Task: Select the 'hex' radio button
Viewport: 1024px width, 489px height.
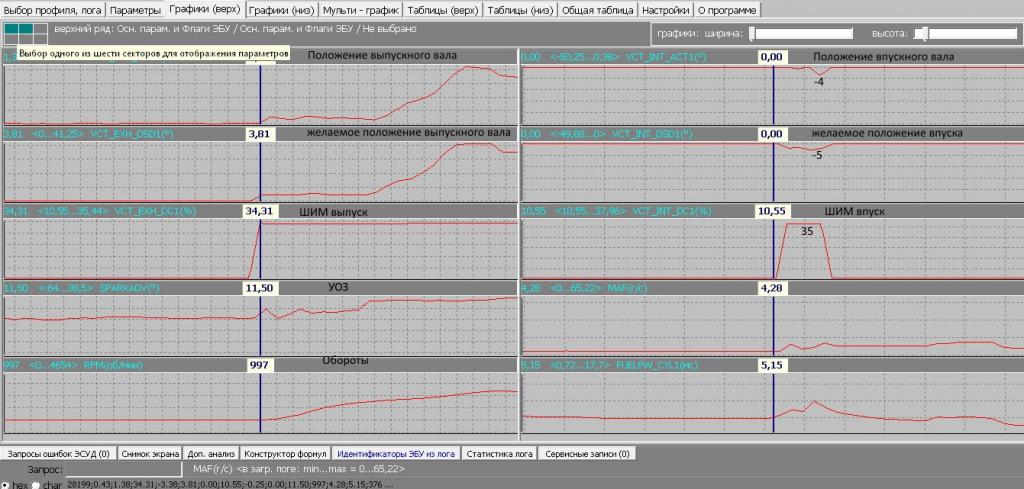Action: click(6, 485)
